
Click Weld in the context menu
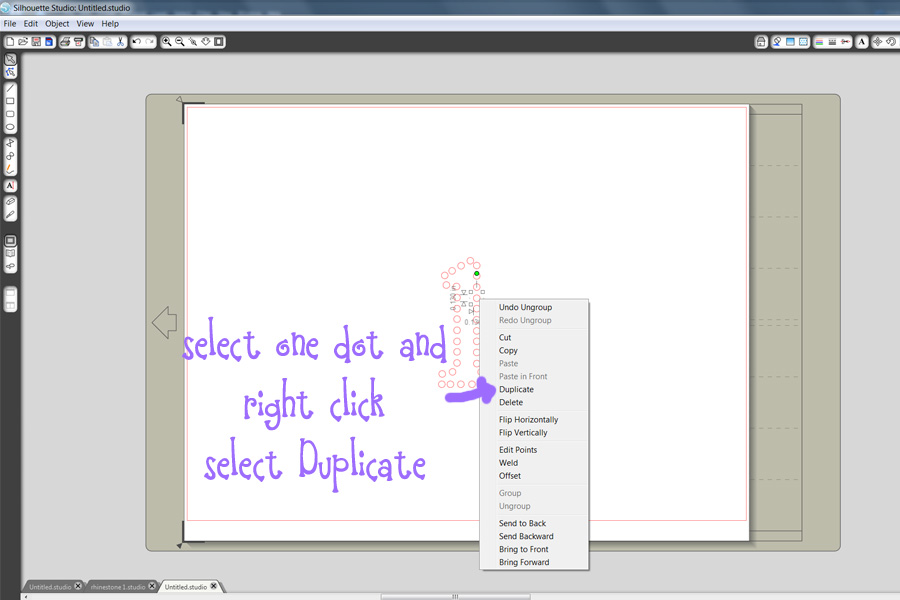click(508, 463)
